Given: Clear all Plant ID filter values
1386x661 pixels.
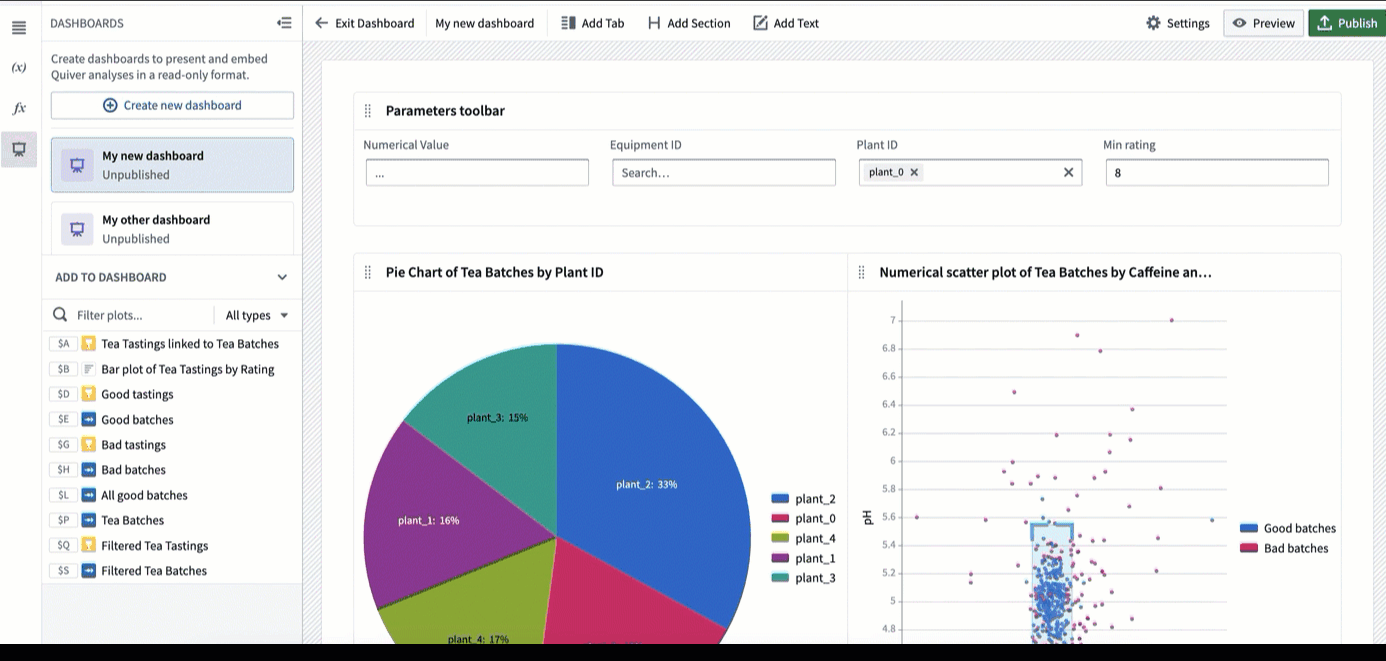Looking at the screenshot, I should (x=1068, y=172).
